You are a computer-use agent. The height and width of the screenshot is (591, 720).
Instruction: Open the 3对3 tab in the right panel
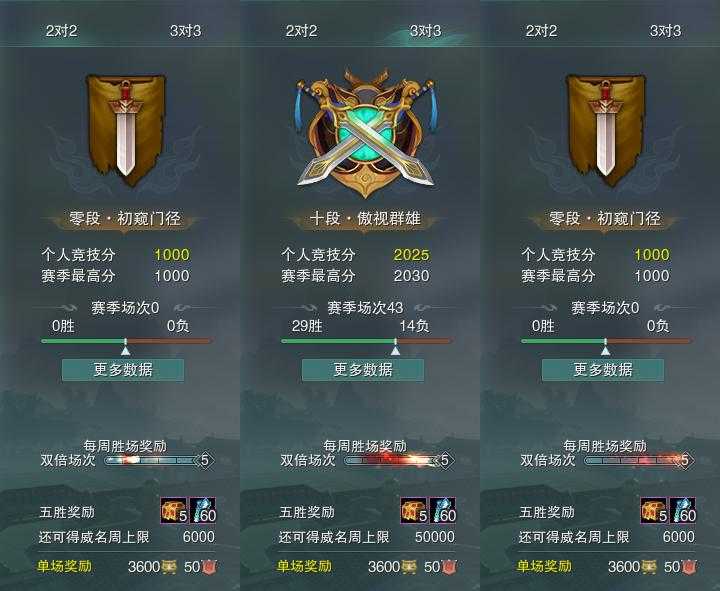coord(666,31)
